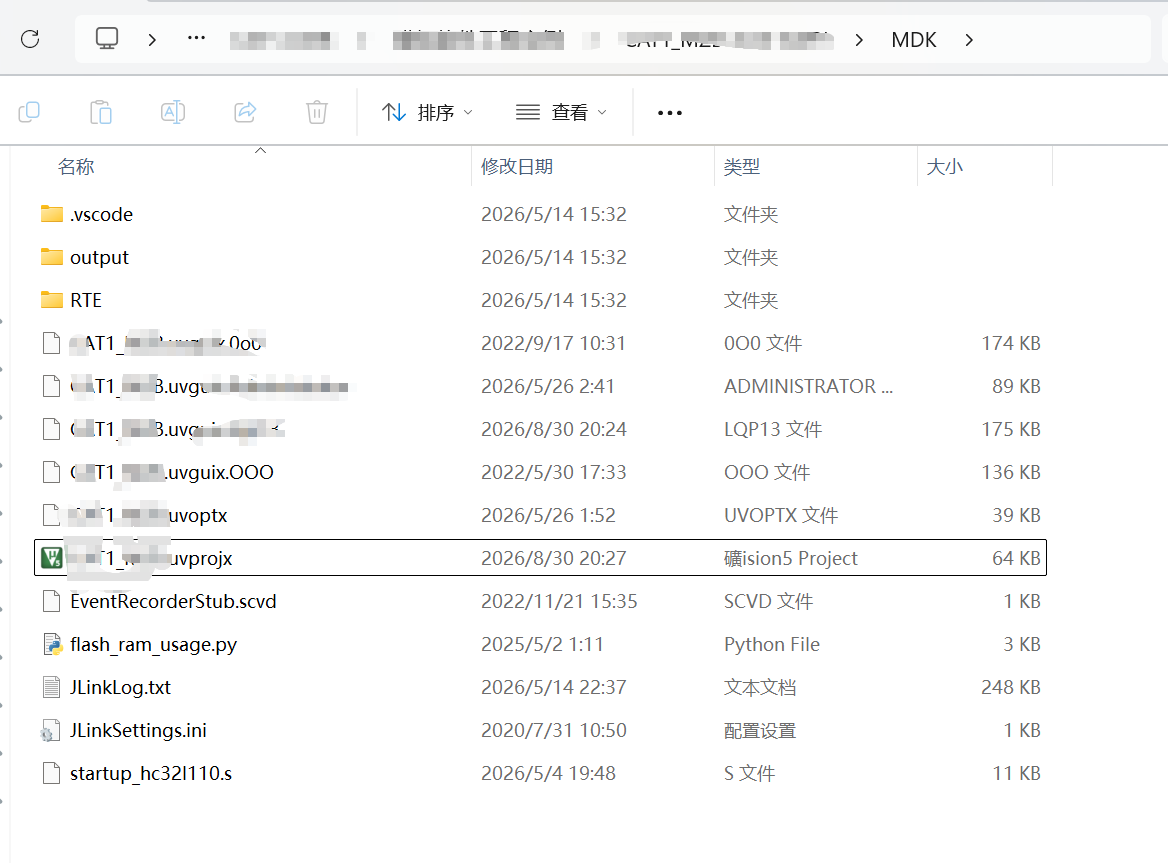This screenshot has width=1168, height=863.
Task: Sort by the 大小 column header
Action: tap(945, 167)
